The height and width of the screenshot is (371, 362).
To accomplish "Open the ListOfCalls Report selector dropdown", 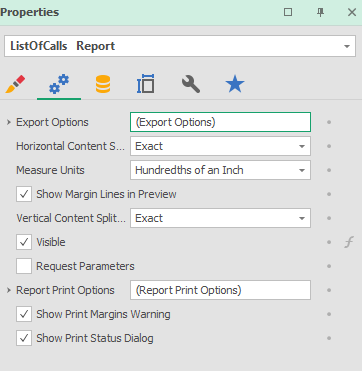I will (347, 46).
